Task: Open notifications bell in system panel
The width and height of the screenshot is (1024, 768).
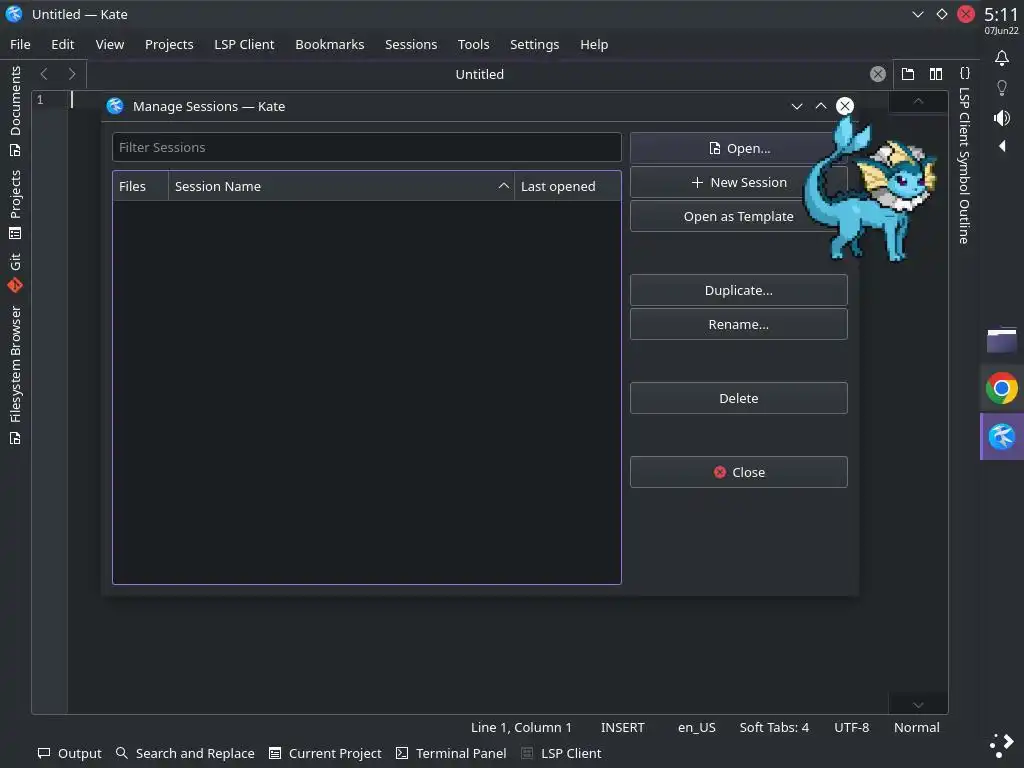Action: pyautogui.click(x=1002, y=58)
